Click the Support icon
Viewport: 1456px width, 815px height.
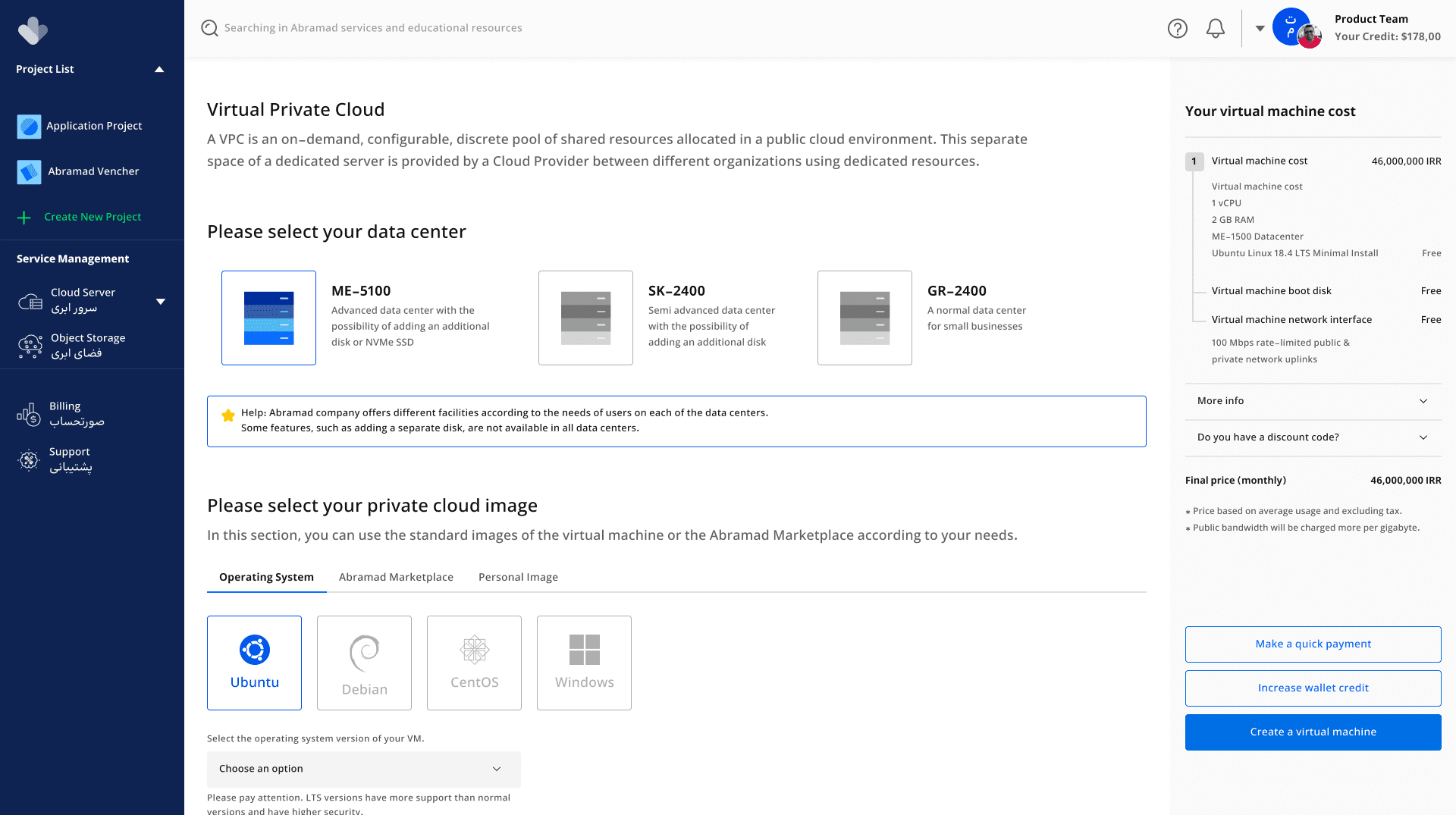click(29, 459)
